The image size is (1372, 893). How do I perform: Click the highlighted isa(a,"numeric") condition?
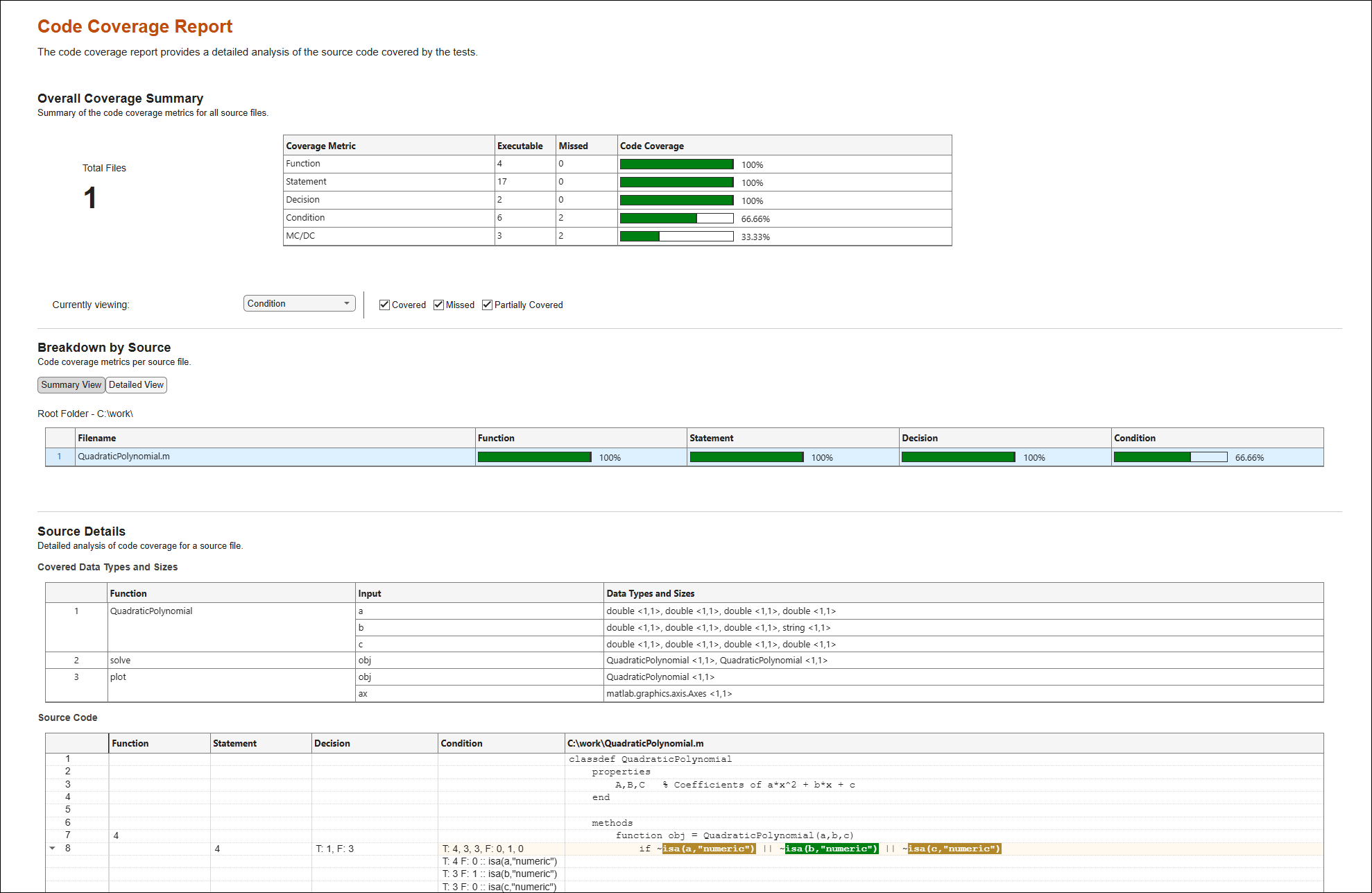709,849
